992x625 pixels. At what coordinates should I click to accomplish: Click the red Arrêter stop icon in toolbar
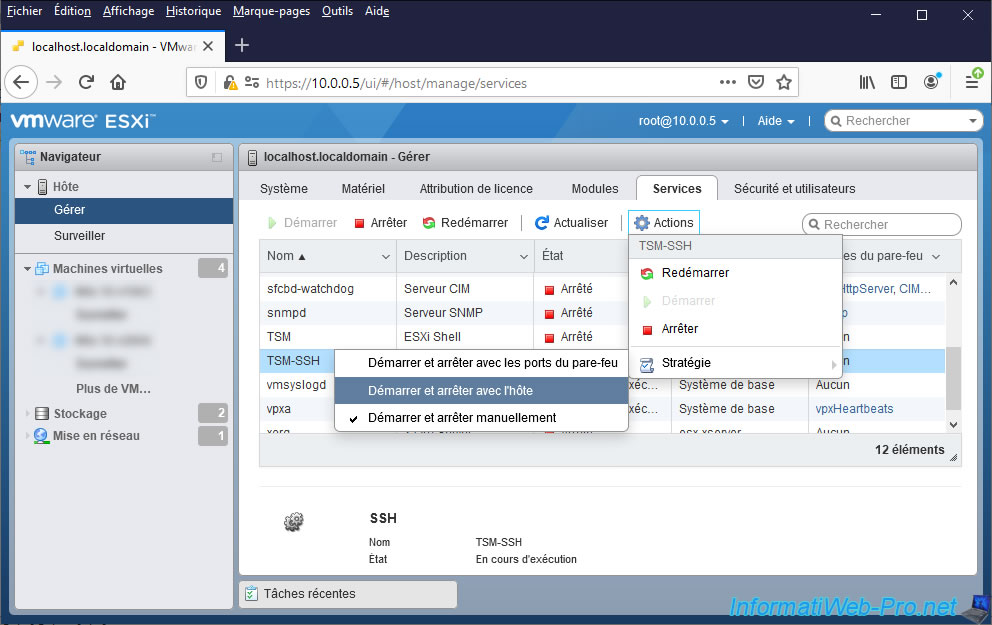[359, 223]
